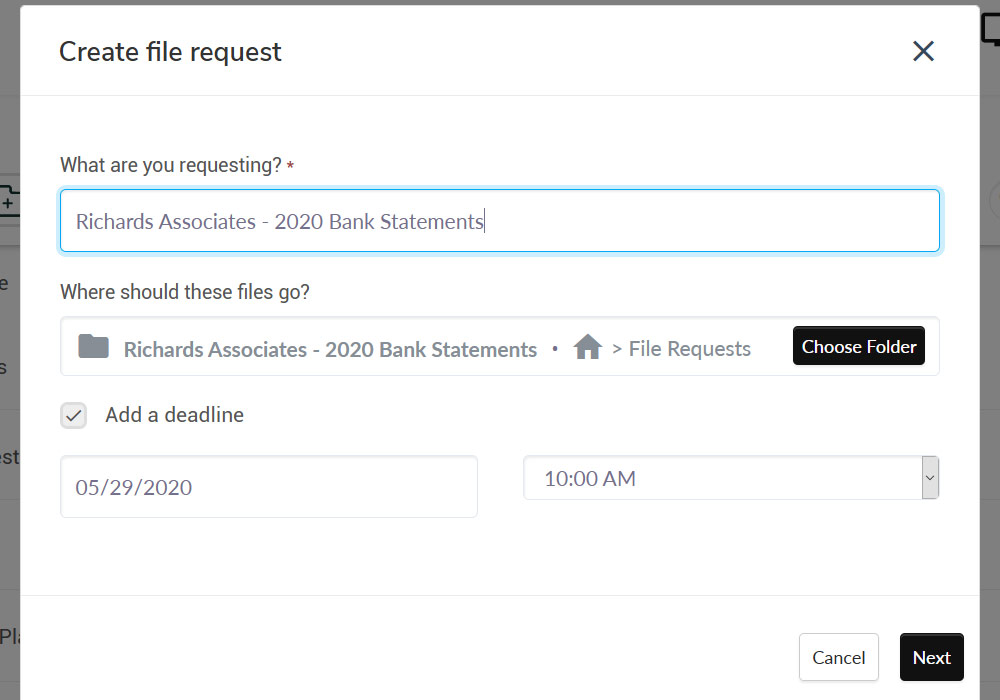Click the "Where should these files go?" label
1000x700 pixels.
[x=185, y=292]
